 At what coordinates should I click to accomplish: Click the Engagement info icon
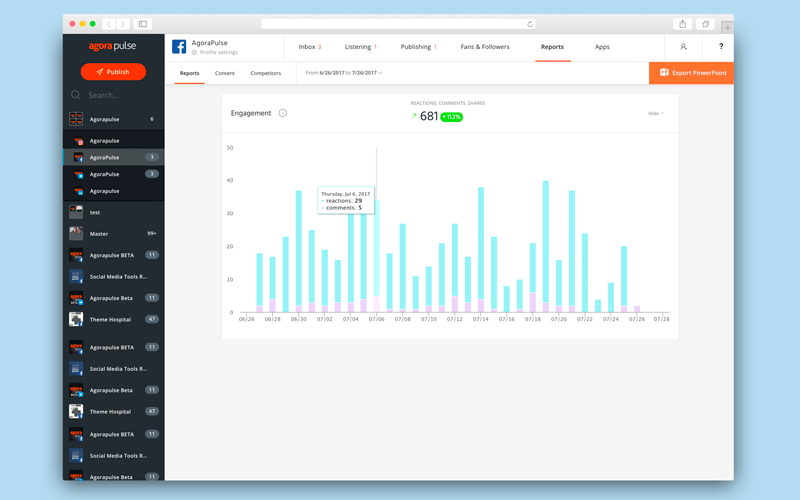coord(283,113)
